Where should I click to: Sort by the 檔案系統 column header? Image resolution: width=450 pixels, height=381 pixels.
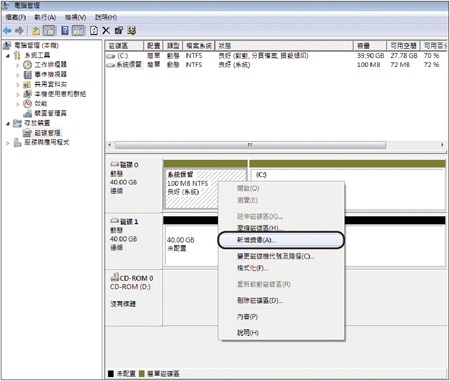pos(199,46)
